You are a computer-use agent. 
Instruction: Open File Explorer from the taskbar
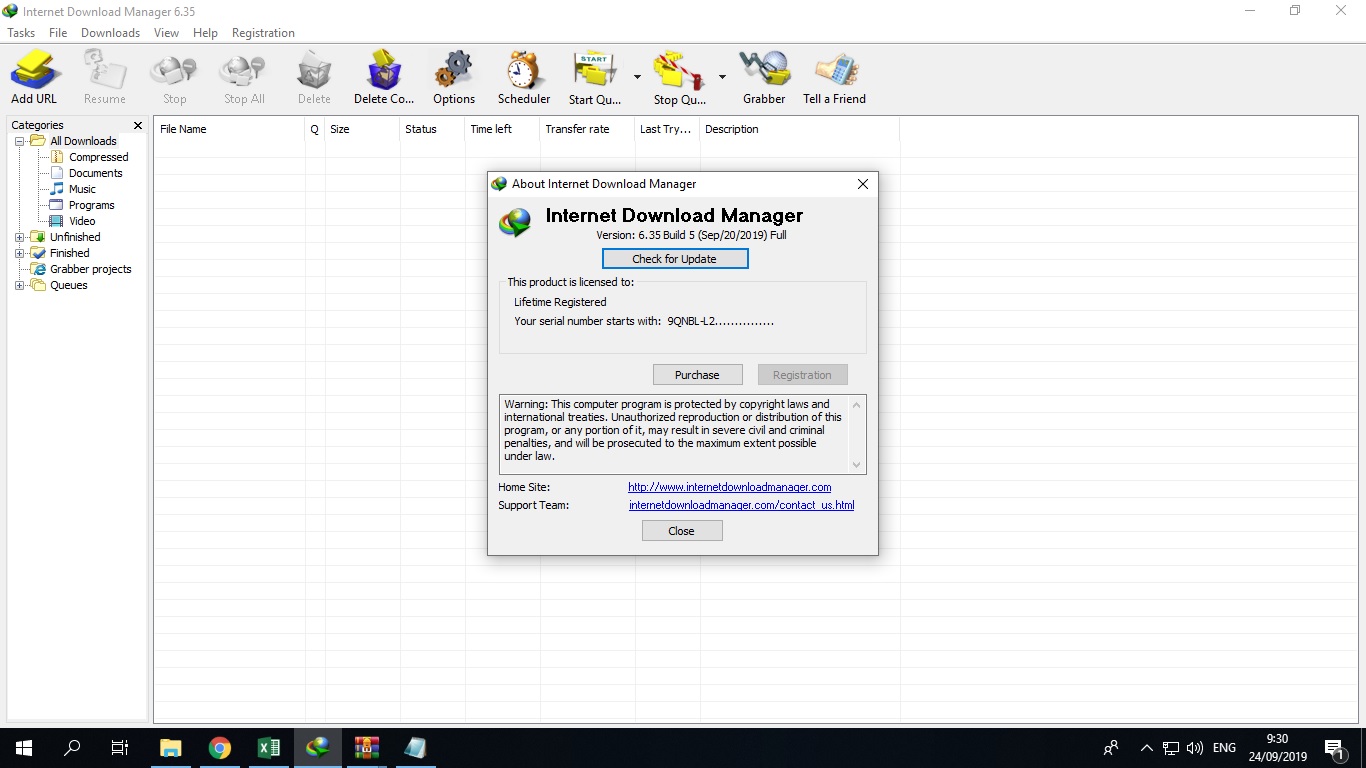pos(171,748)
